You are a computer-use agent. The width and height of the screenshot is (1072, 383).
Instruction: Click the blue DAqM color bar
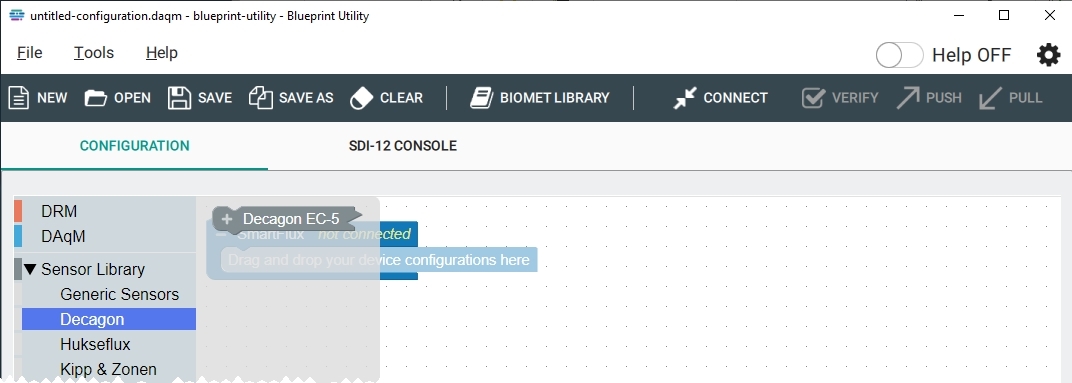tap(18, 237)
